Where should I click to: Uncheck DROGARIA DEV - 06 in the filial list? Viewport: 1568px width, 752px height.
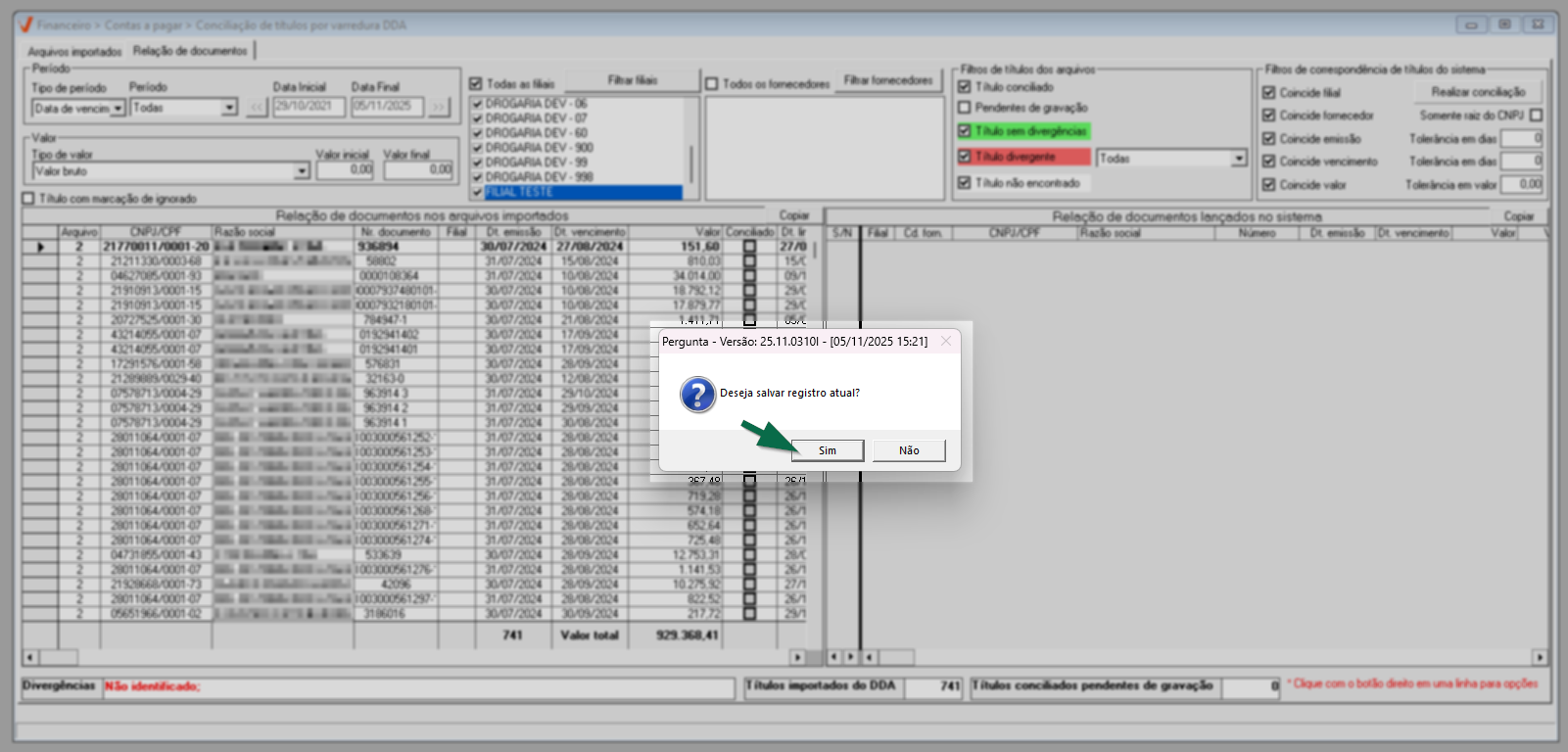pyautogui.click(x=478, y=104)
